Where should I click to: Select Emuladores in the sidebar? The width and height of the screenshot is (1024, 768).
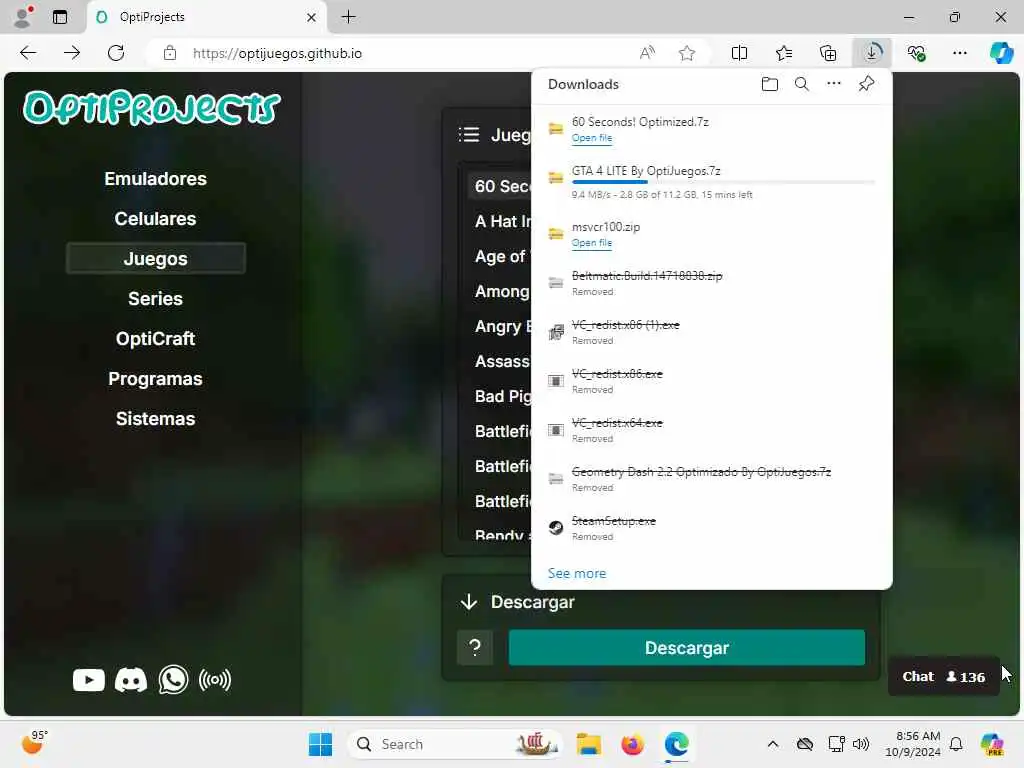pos(155,179)
